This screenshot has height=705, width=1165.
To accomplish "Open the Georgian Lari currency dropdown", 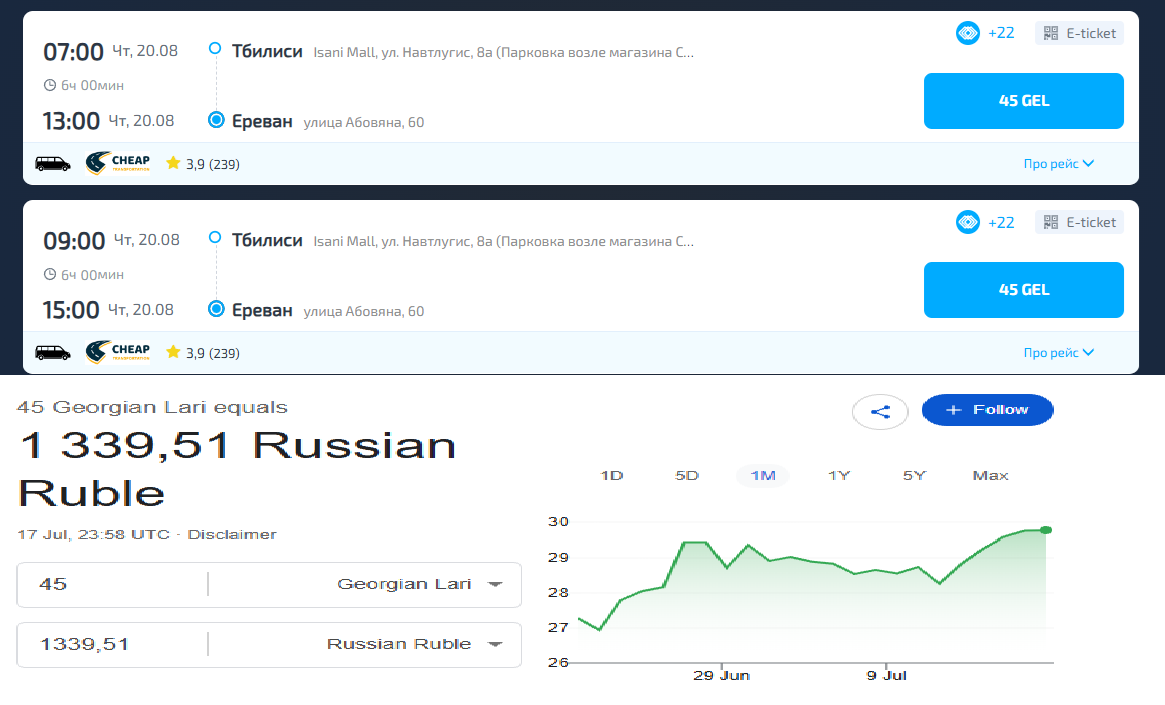I will [420, 584].
